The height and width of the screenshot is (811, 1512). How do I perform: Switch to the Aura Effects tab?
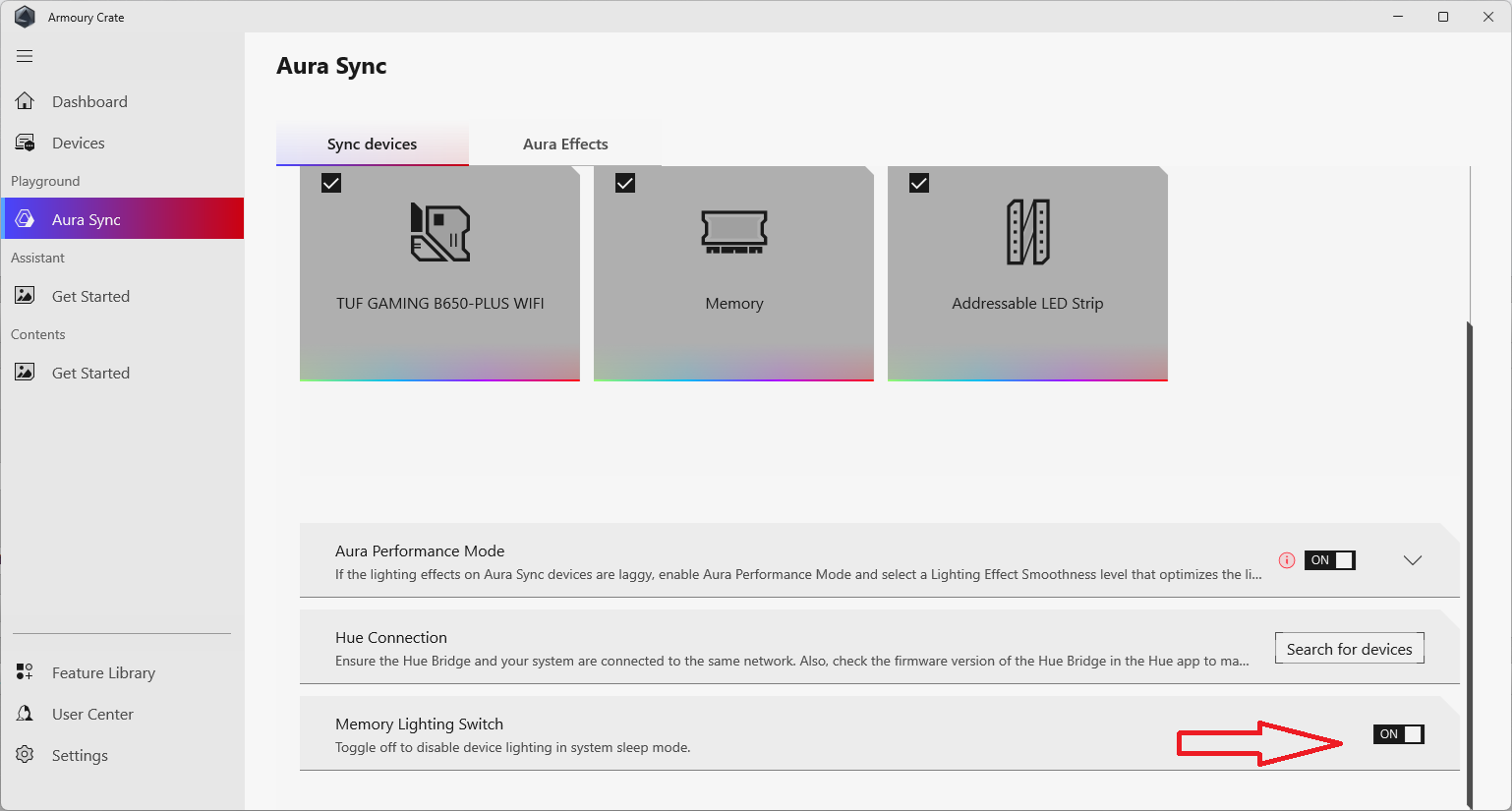565,145
